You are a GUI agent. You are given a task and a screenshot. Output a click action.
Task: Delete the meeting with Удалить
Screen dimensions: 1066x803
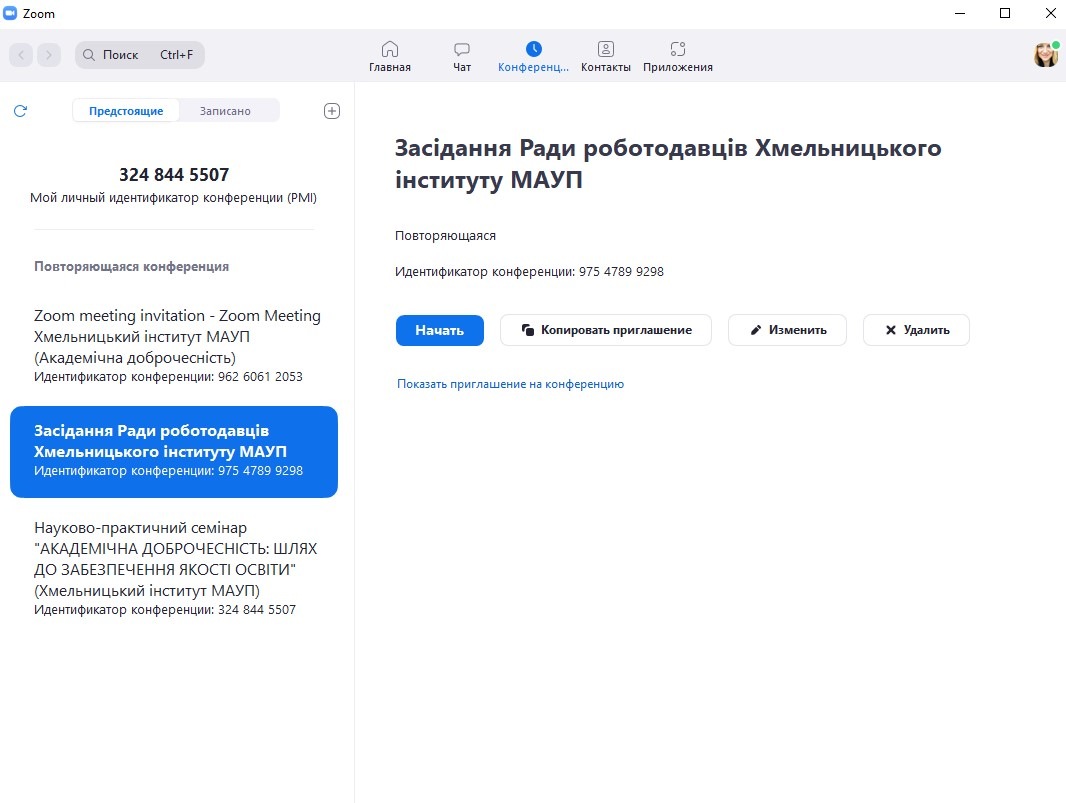click(x=916, y=330)
